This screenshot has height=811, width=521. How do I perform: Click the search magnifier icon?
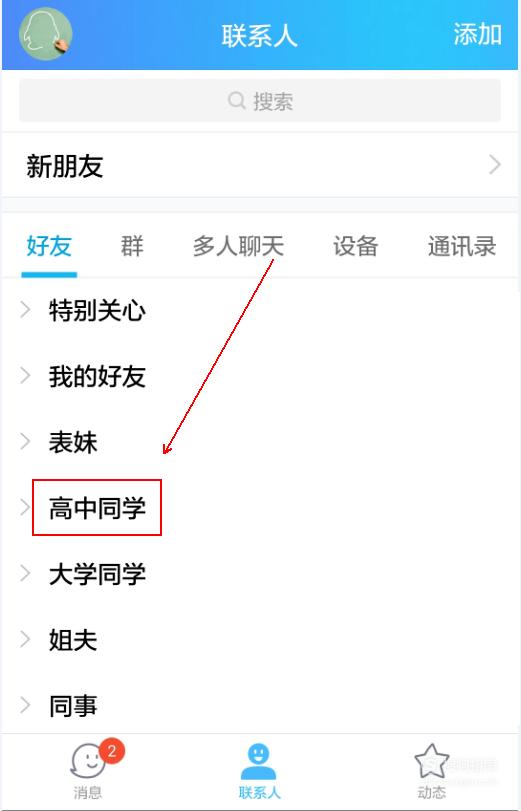[236, 100]
